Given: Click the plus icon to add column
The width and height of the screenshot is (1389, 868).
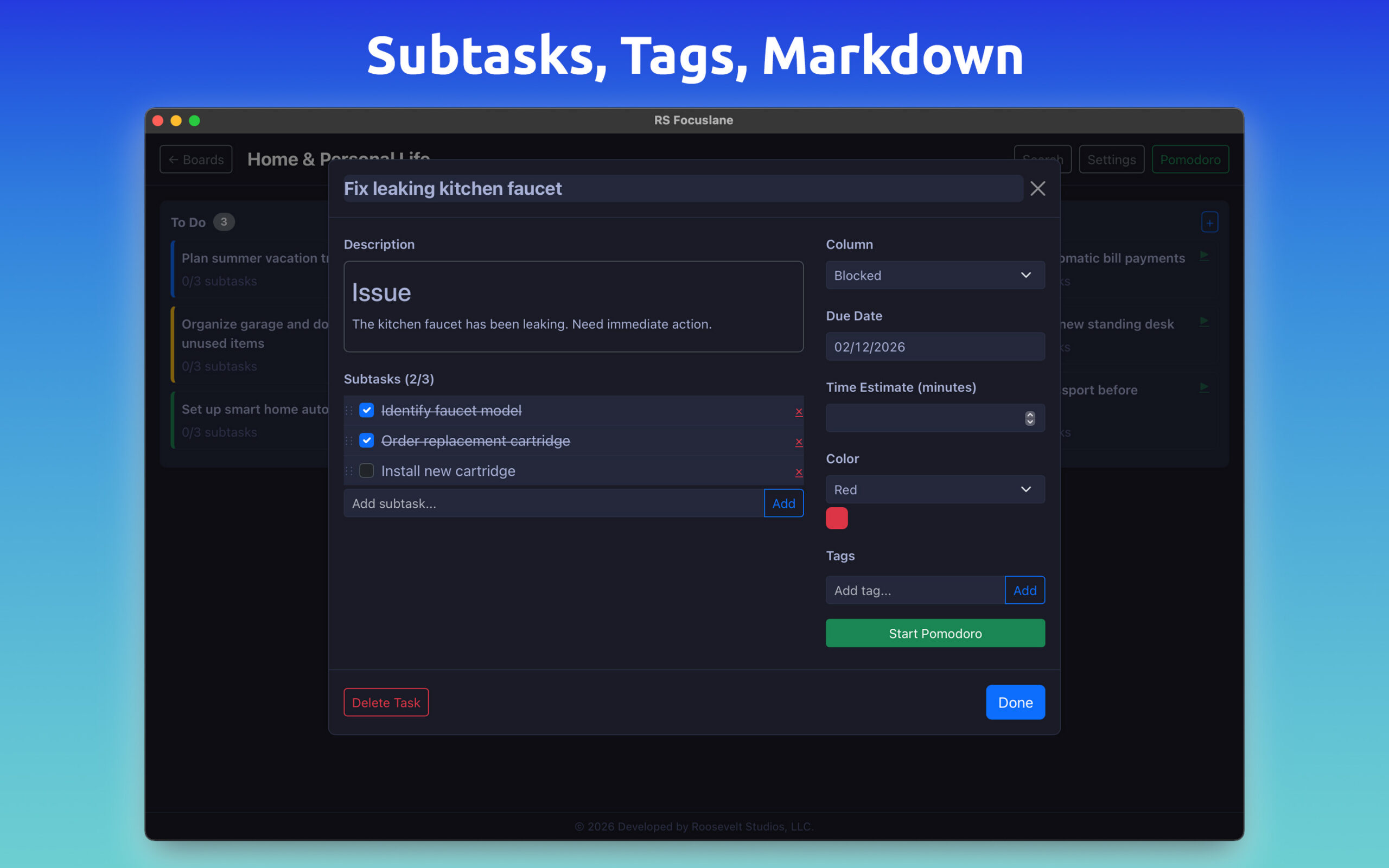Looking at the screenshot, I should coord(1209,223).
